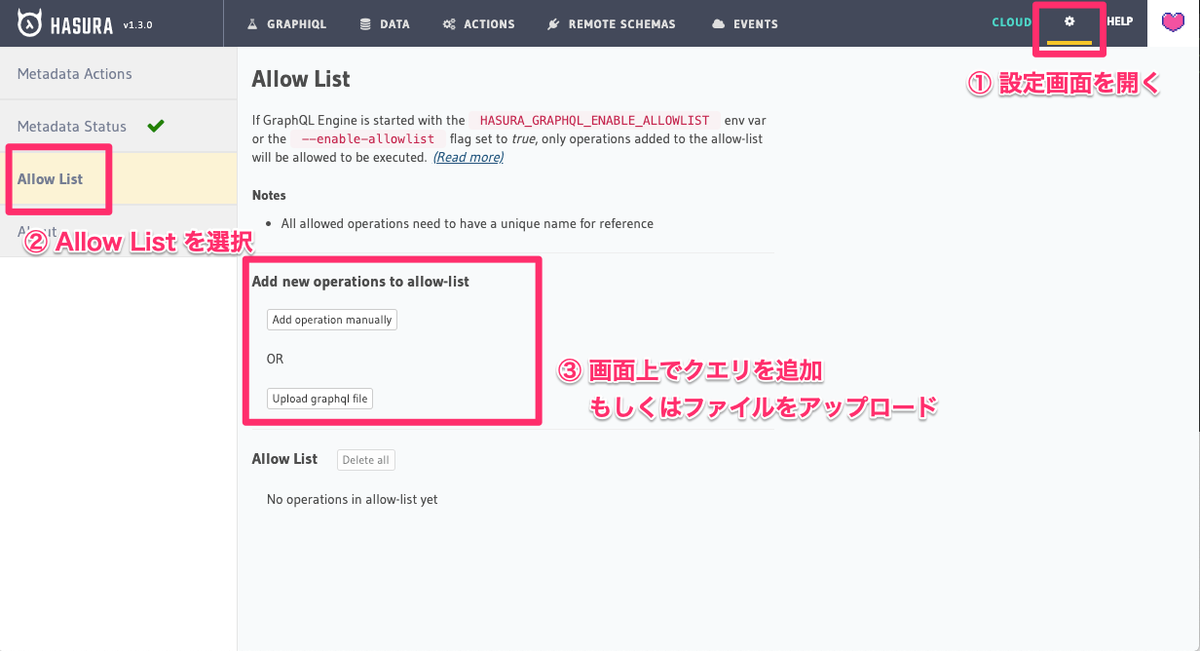This screenshot has width=1200, height=651.
Task: Open the Events tab
Action: pyautogui.click(x=744, y=23)
